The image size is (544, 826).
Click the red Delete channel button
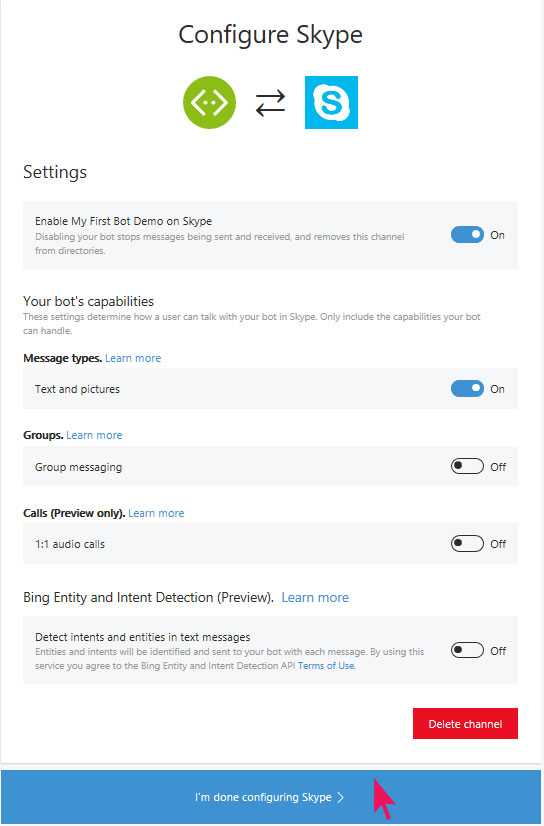coord(466,724)
